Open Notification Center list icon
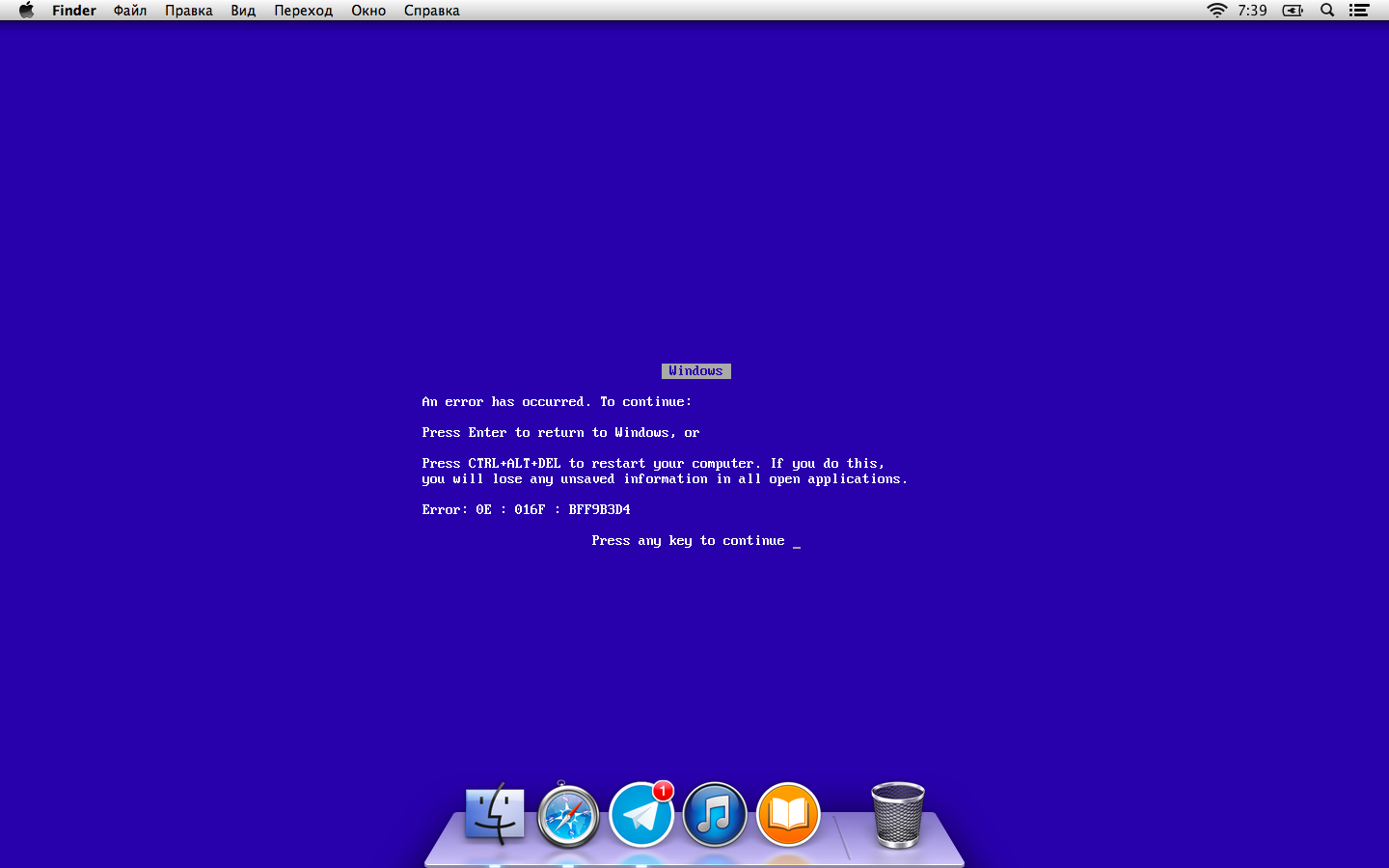Screen dimensions: 1389x868 (x=1359, y=11)
